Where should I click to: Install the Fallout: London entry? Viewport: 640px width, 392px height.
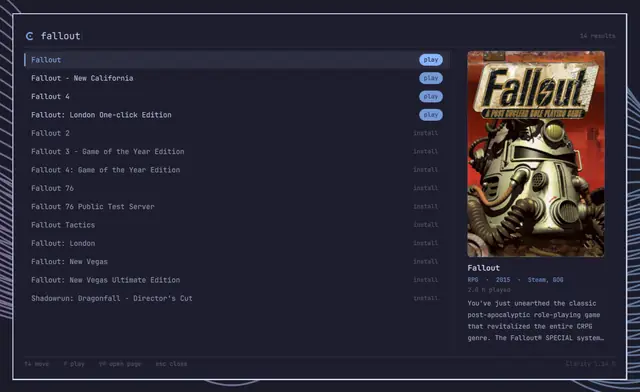click(x=425, y=243)
